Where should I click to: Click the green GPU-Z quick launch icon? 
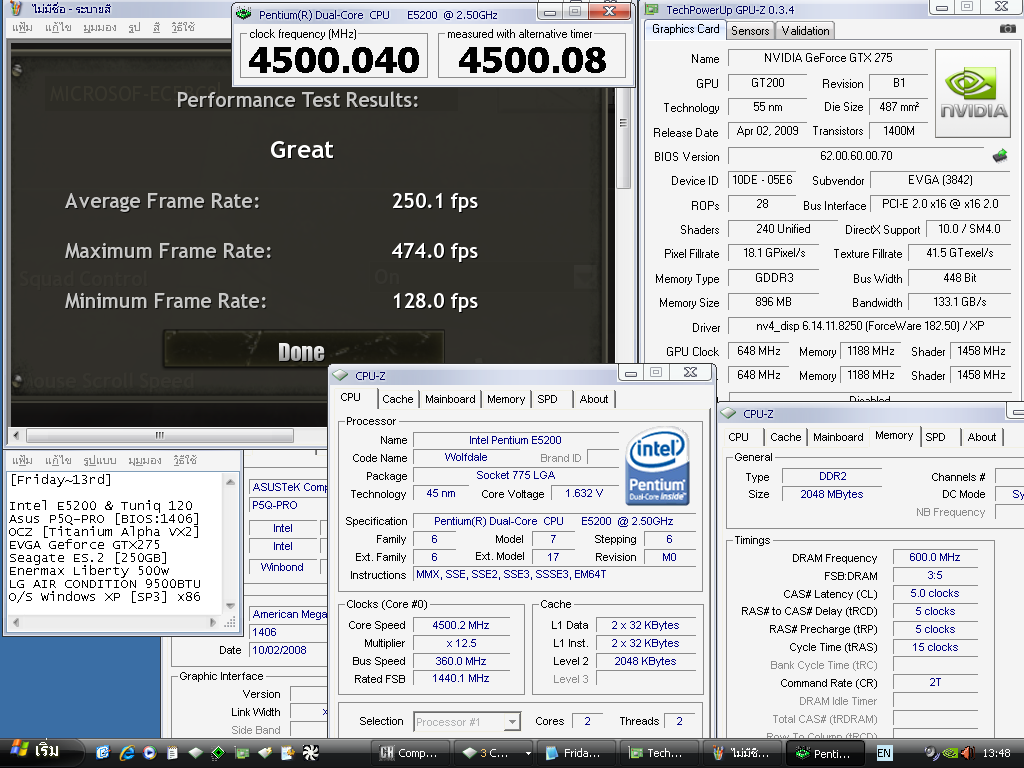(242, 753)
